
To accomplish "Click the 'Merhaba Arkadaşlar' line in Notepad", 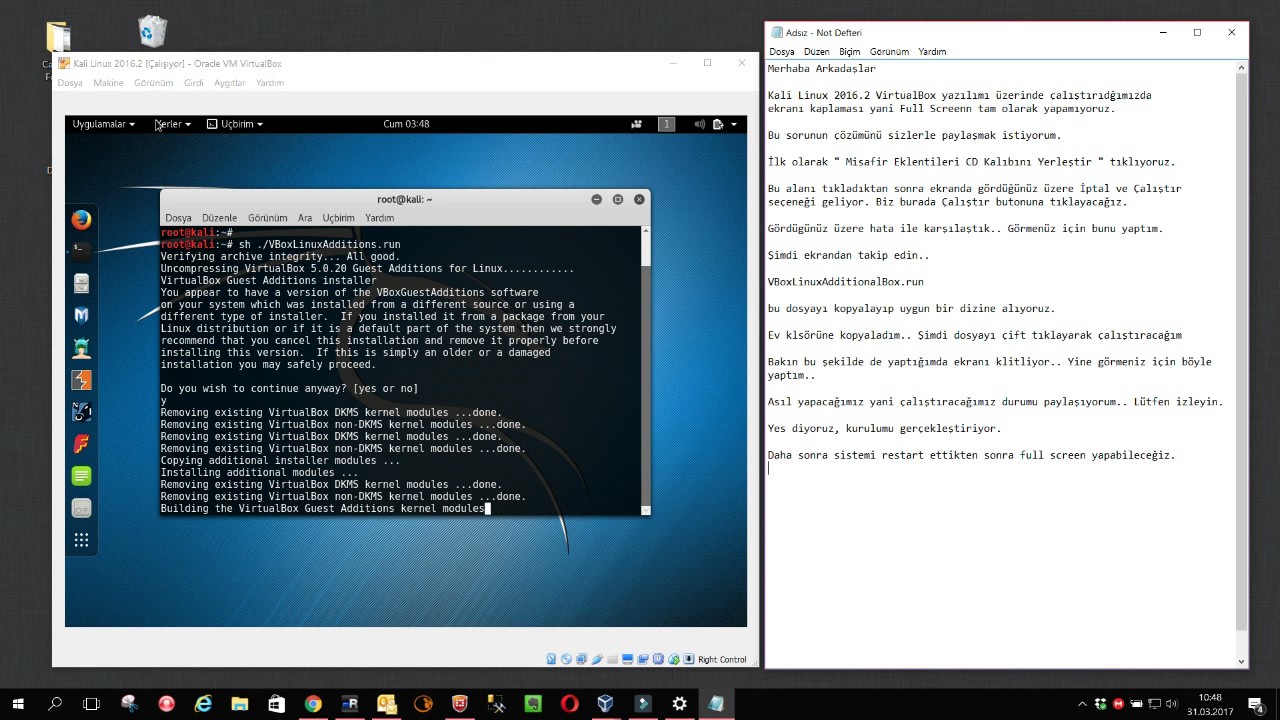I will [x=822, y=69].
